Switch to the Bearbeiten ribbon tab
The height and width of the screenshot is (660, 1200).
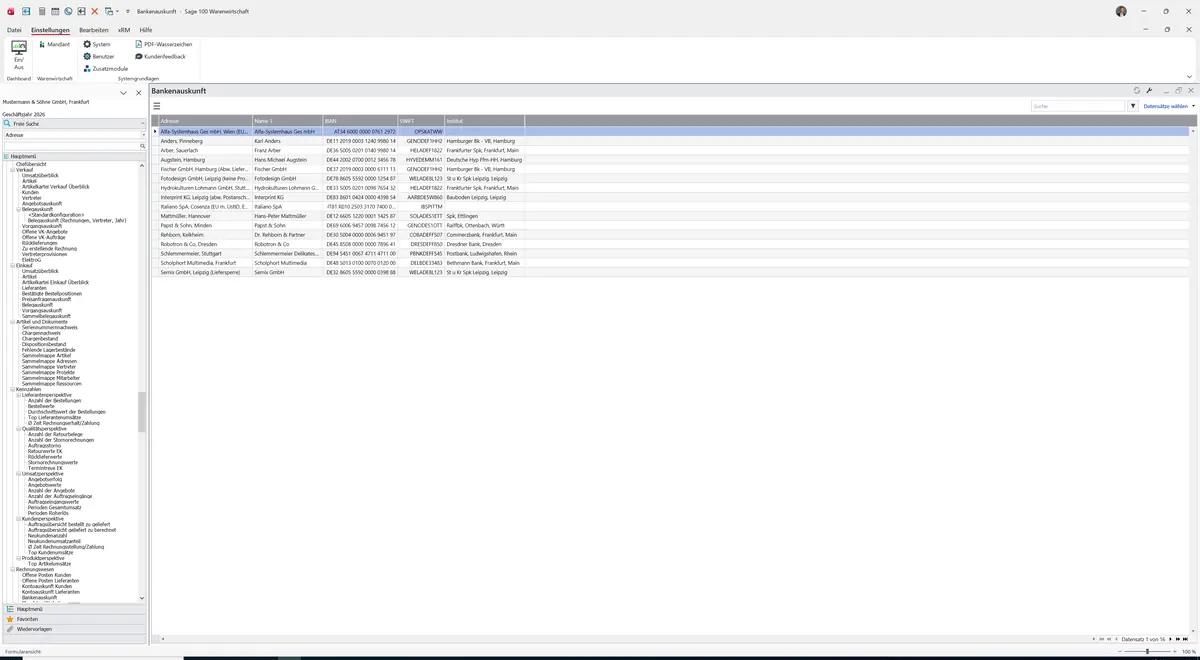click(94, 30)
